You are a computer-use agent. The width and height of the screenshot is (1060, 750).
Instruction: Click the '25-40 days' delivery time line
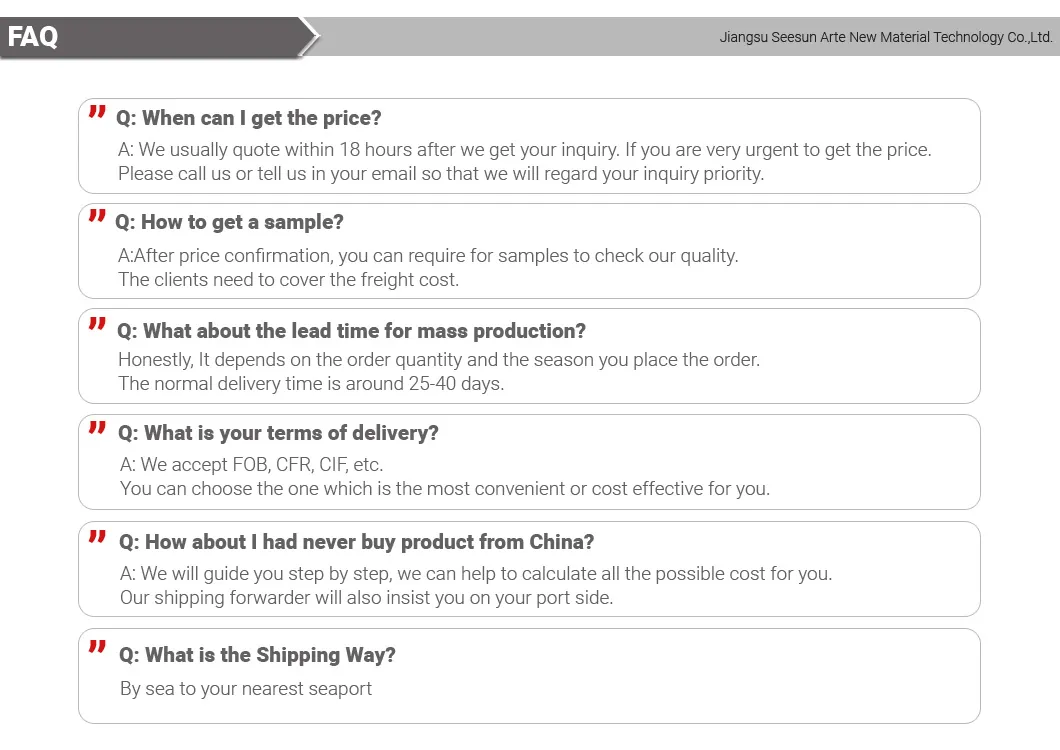311,383
